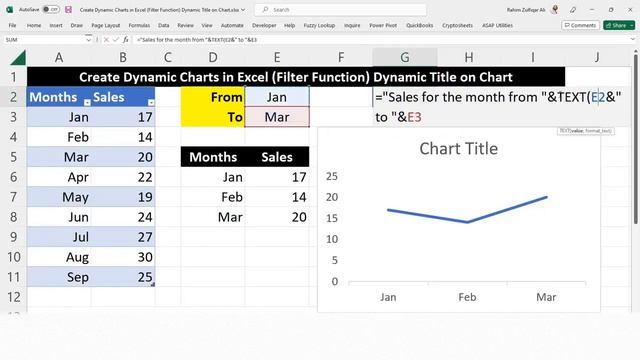Click the From cell containing Jan
The height and width of the screenshot is (360, 640).
(x=277, y=97)
